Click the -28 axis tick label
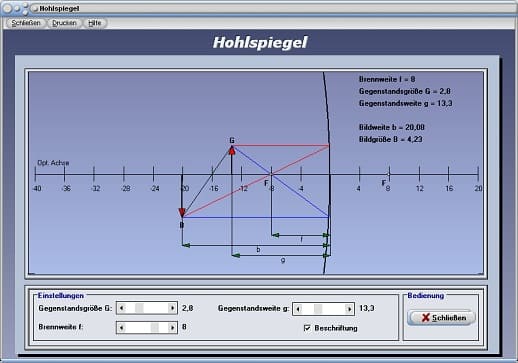 (125, 189)
